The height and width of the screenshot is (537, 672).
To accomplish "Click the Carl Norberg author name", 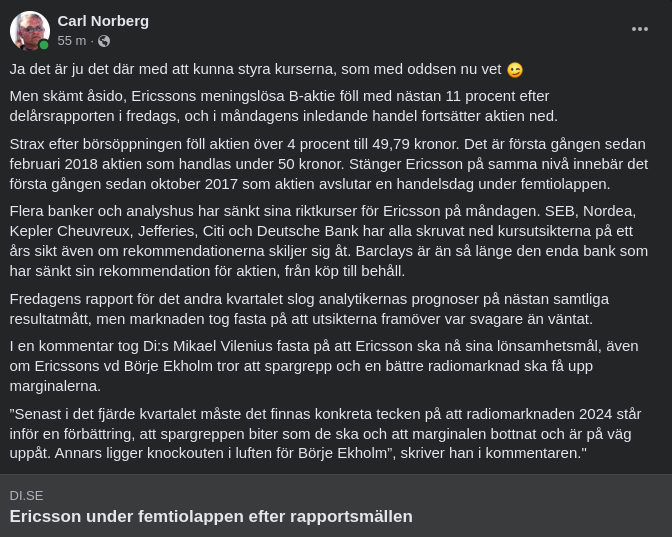I will tap(103, 20).
